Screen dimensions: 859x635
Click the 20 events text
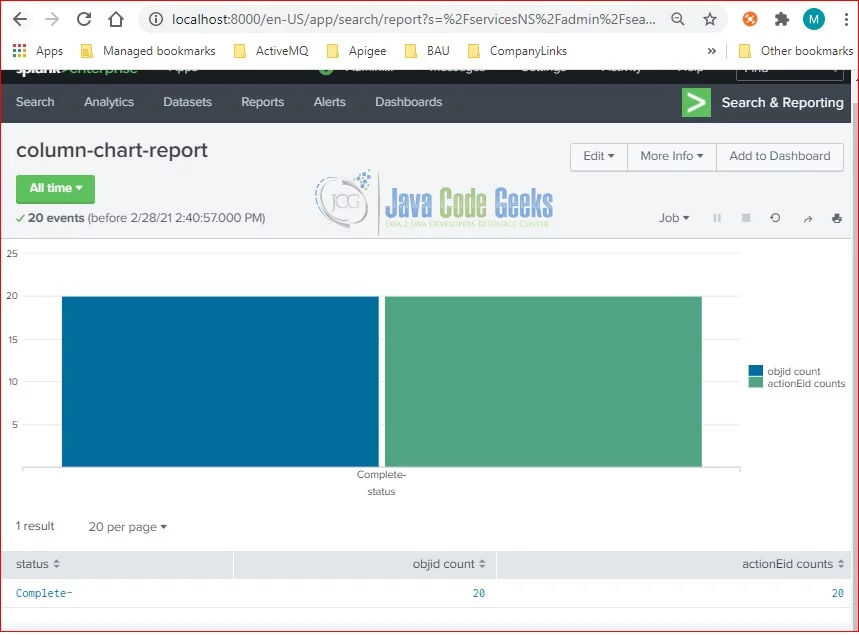pos(56,218)
